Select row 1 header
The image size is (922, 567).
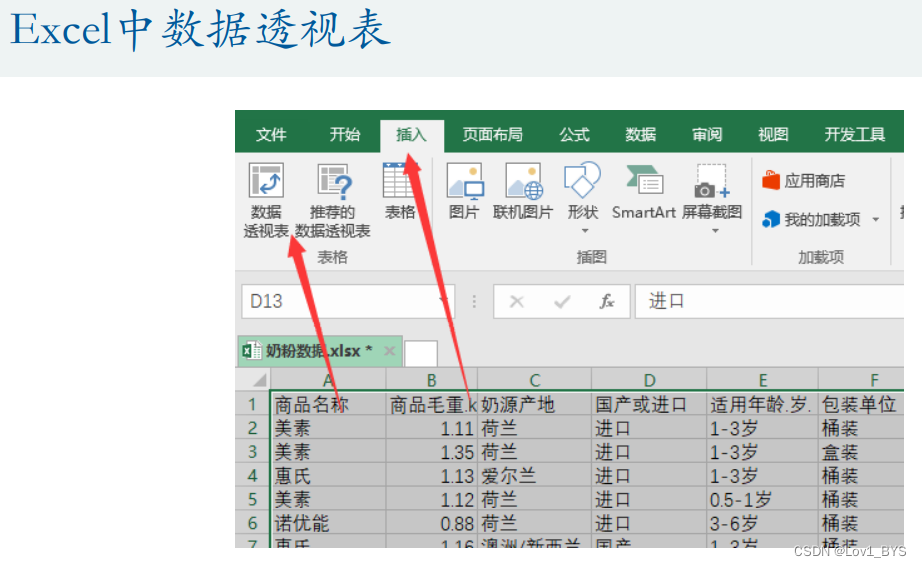[253, 404]
